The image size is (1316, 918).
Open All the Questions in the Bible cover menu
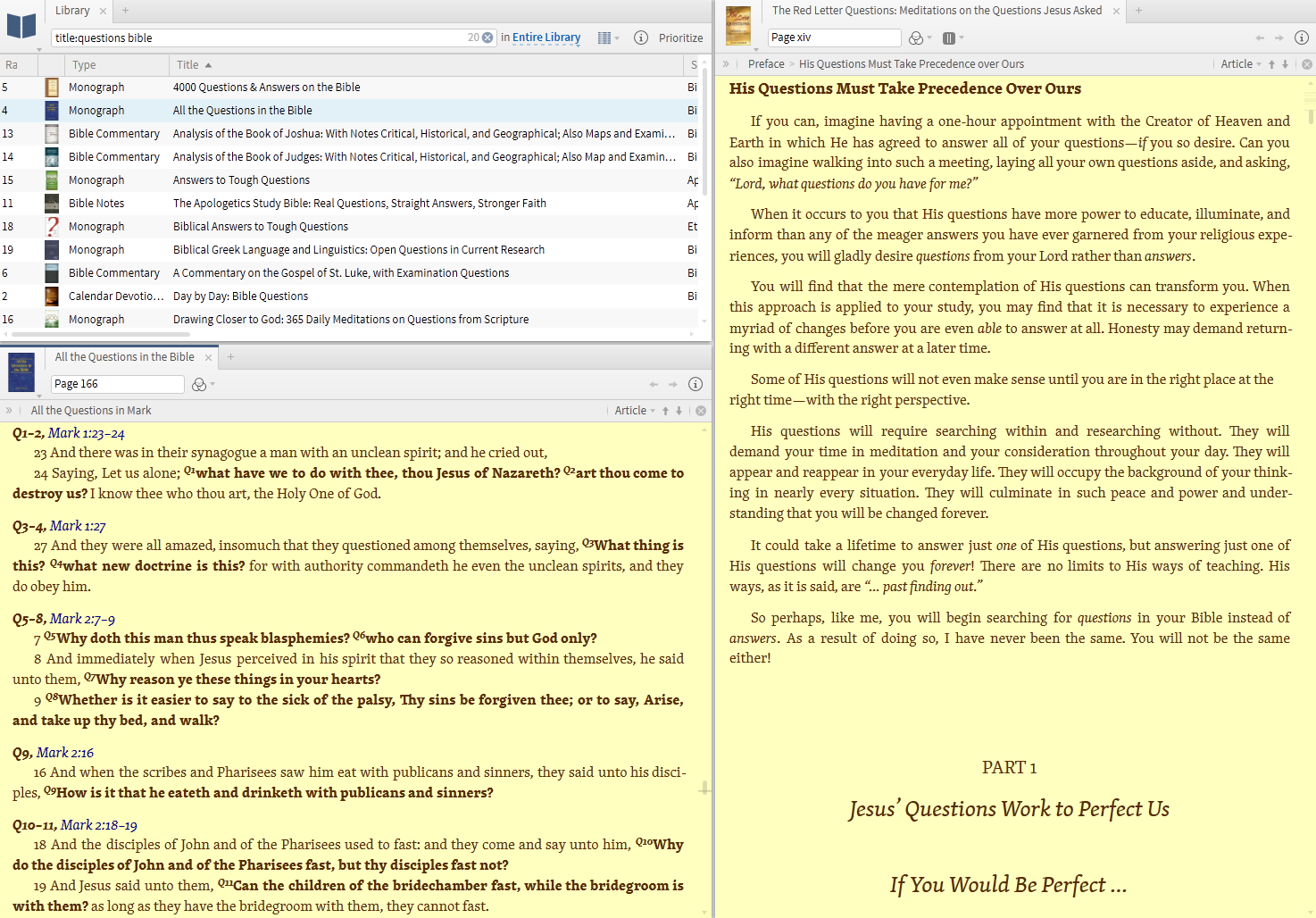pos(21,373)
